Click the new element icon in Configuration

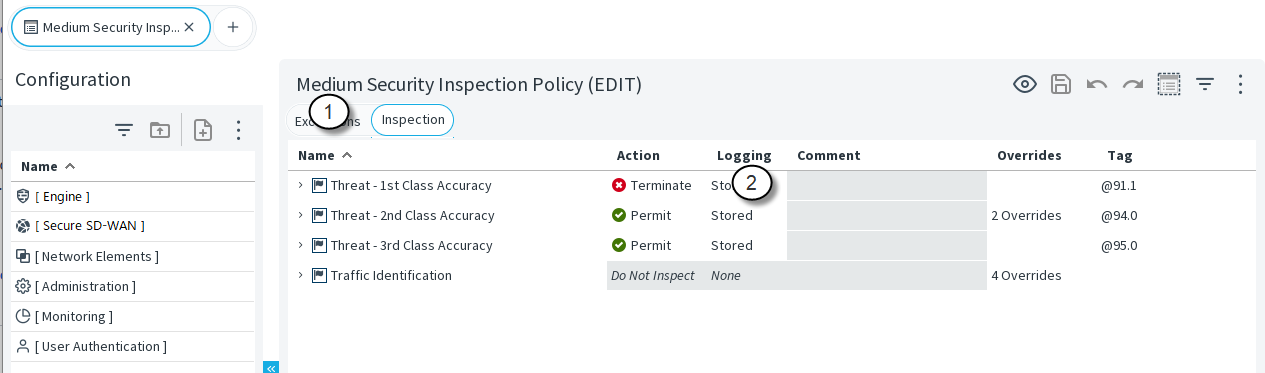203,130
